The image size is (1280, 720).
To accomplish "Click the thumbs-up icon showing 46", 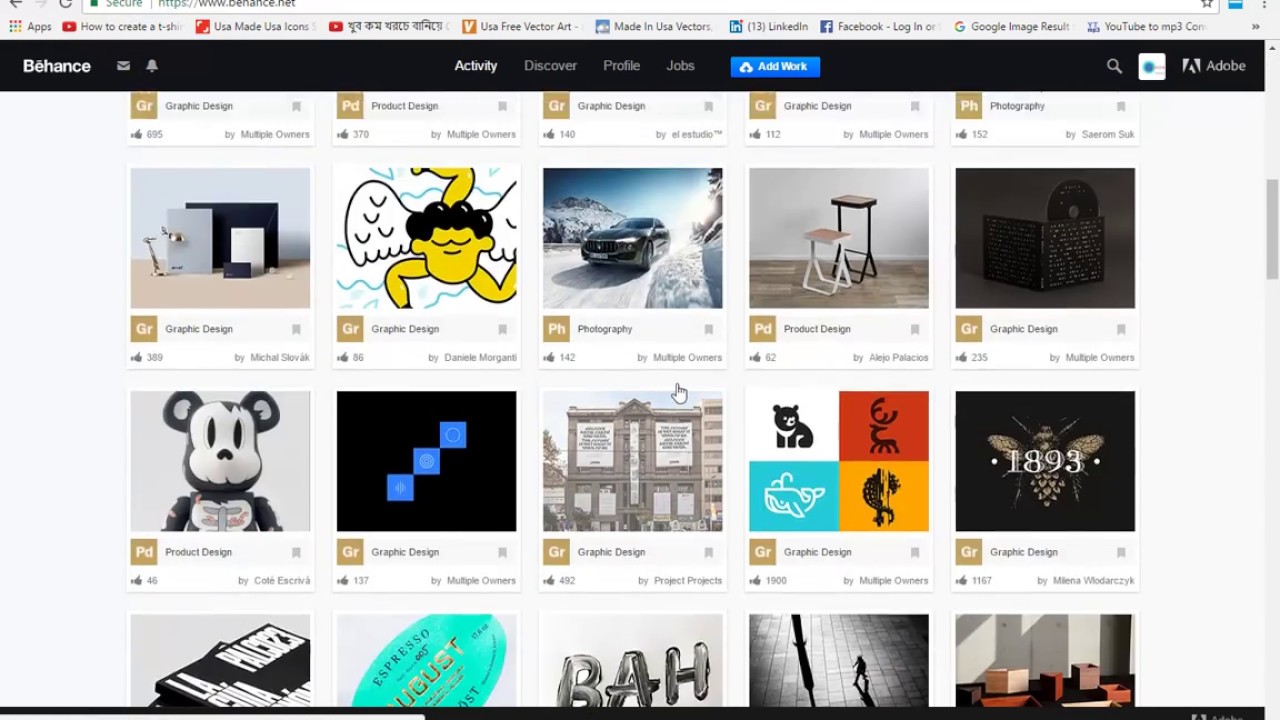I will pos(136,580).
